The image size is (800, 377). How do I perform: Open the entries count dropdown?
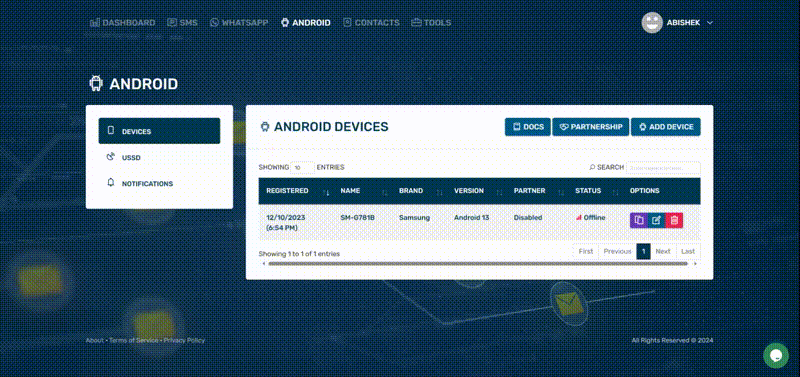pos(302,167)
